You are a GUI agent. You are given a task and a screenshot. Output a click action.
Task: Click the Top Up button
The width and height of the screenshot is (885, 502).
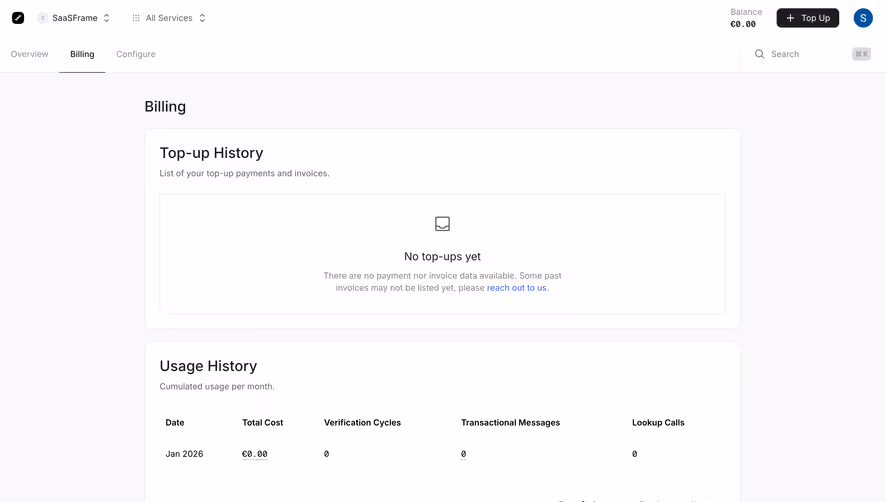click(x=808, y=18)
